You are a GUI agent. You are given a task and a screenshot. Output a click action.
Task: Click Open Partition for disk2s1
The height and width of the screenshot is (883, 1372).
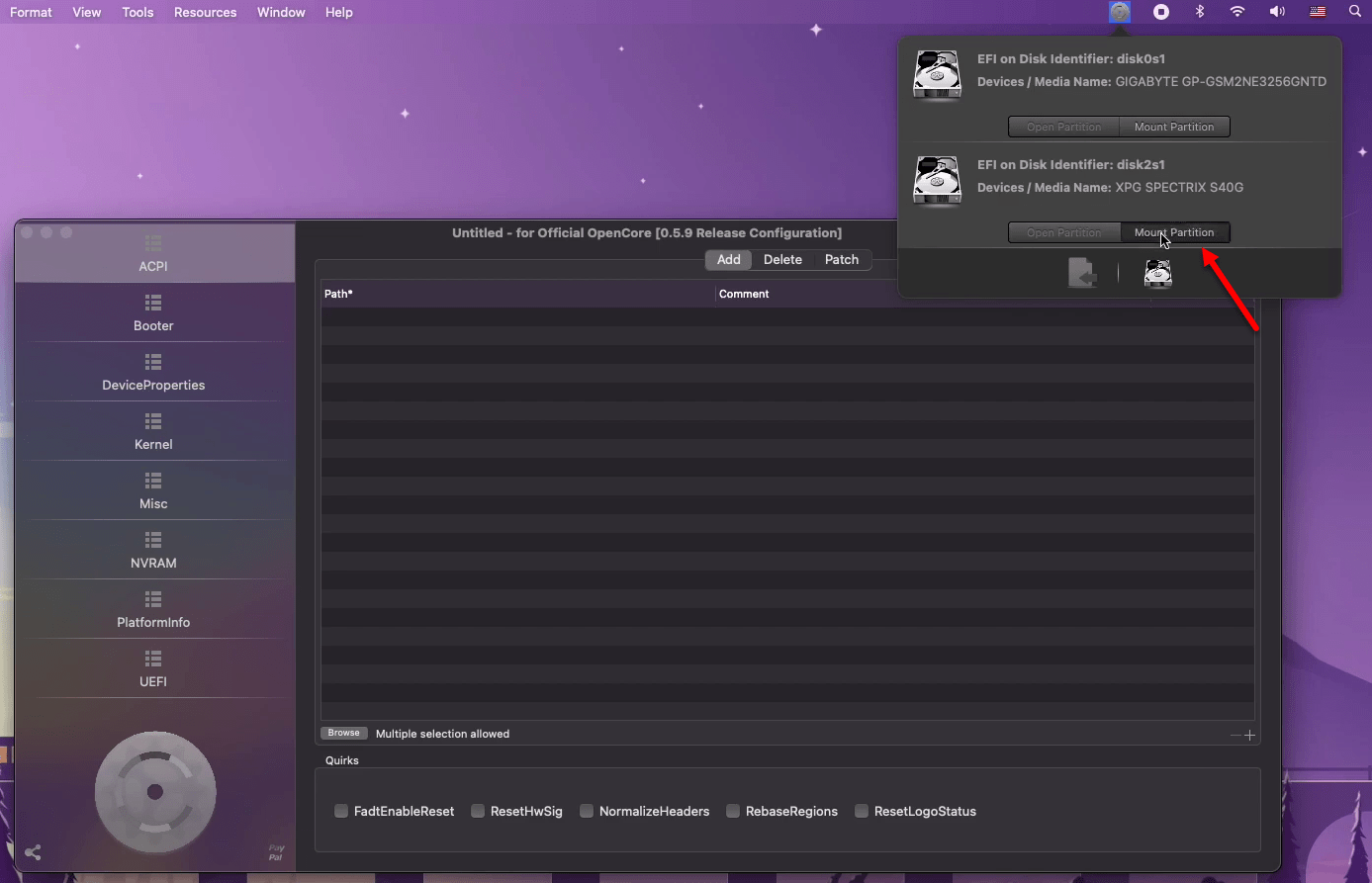(x=1063, y=232)
